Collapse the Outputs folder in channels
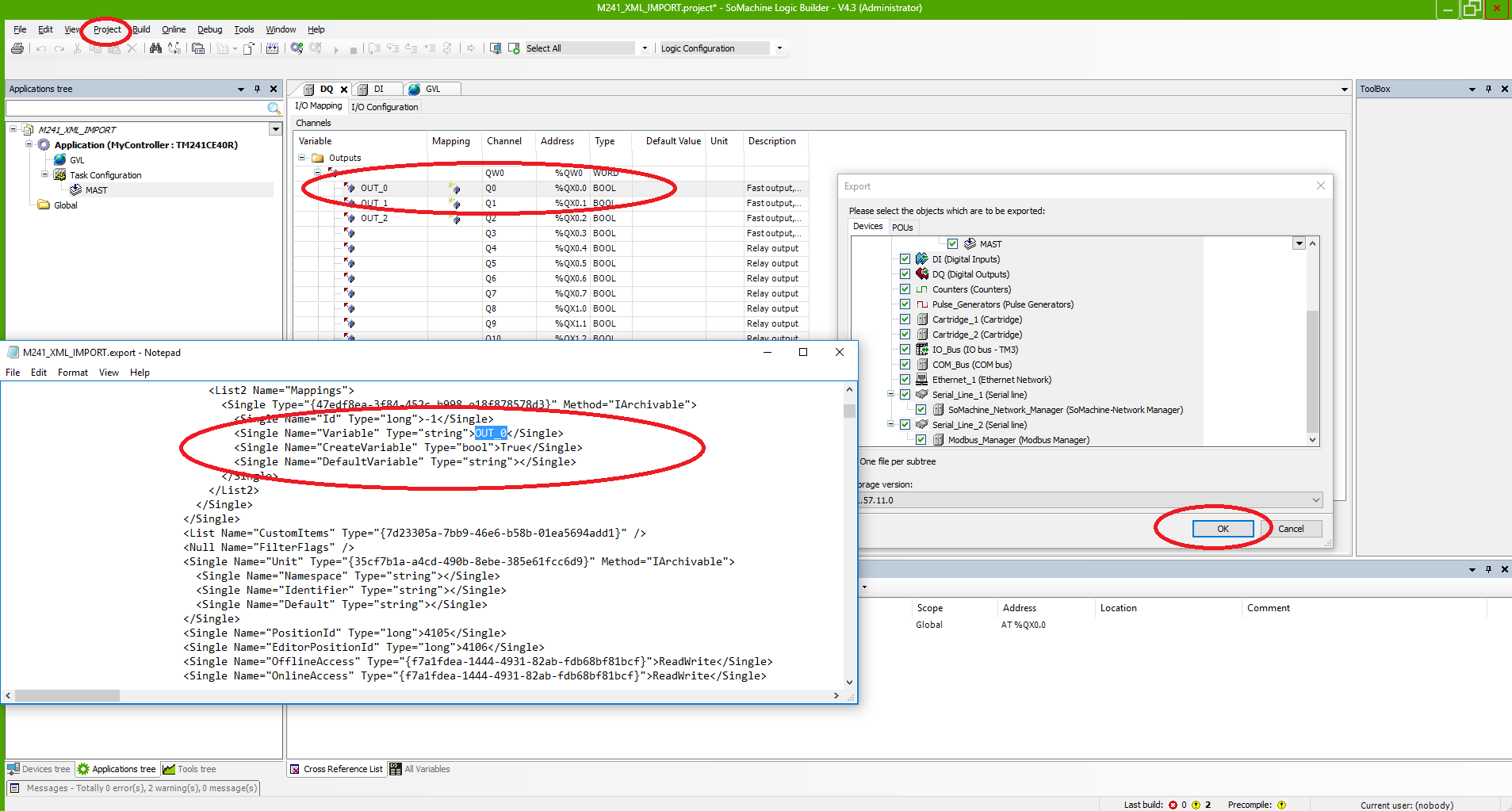 coord(302,158)
